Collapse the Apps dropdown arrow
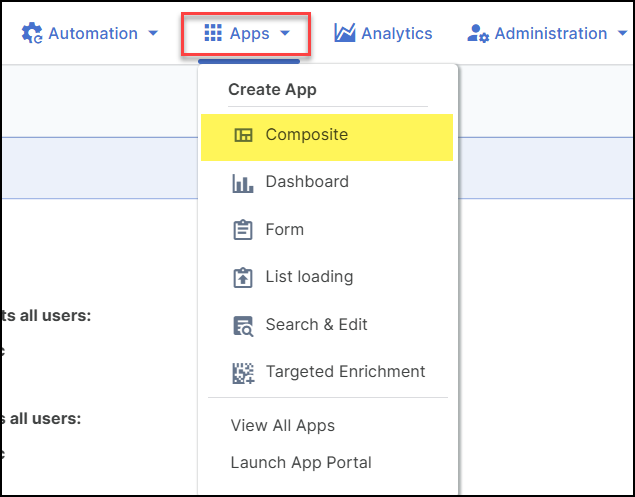The height and width of the screenshot is (497, 635). 285,34
